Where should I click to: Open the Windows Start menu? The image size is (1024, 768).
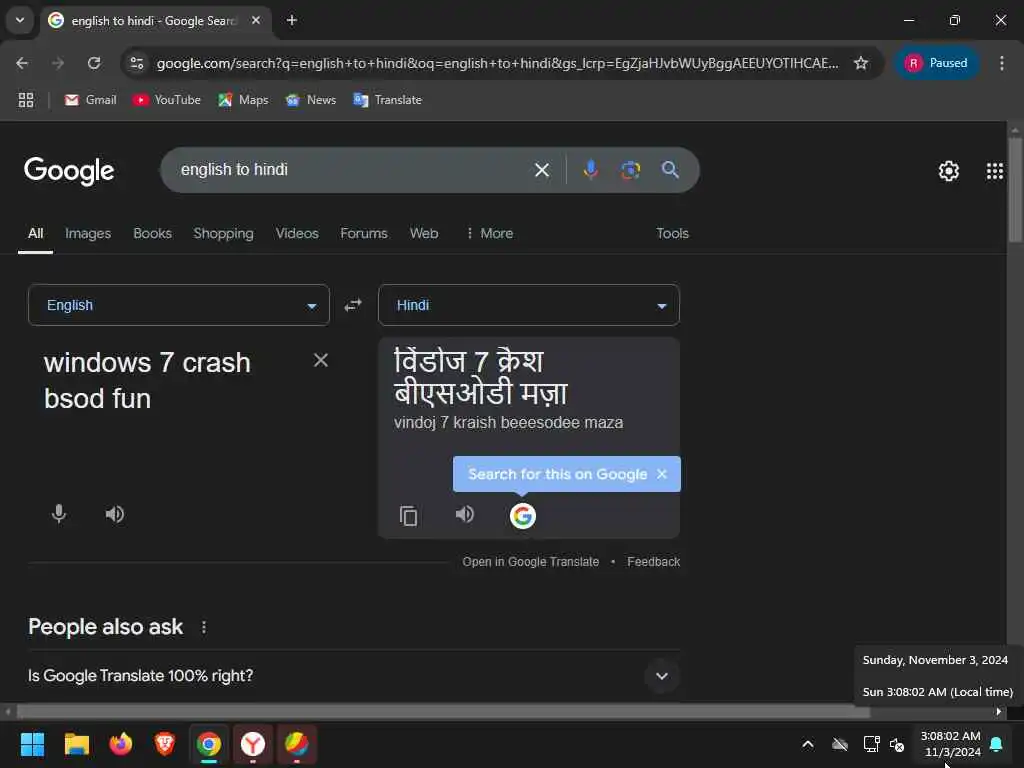point(32,744)
